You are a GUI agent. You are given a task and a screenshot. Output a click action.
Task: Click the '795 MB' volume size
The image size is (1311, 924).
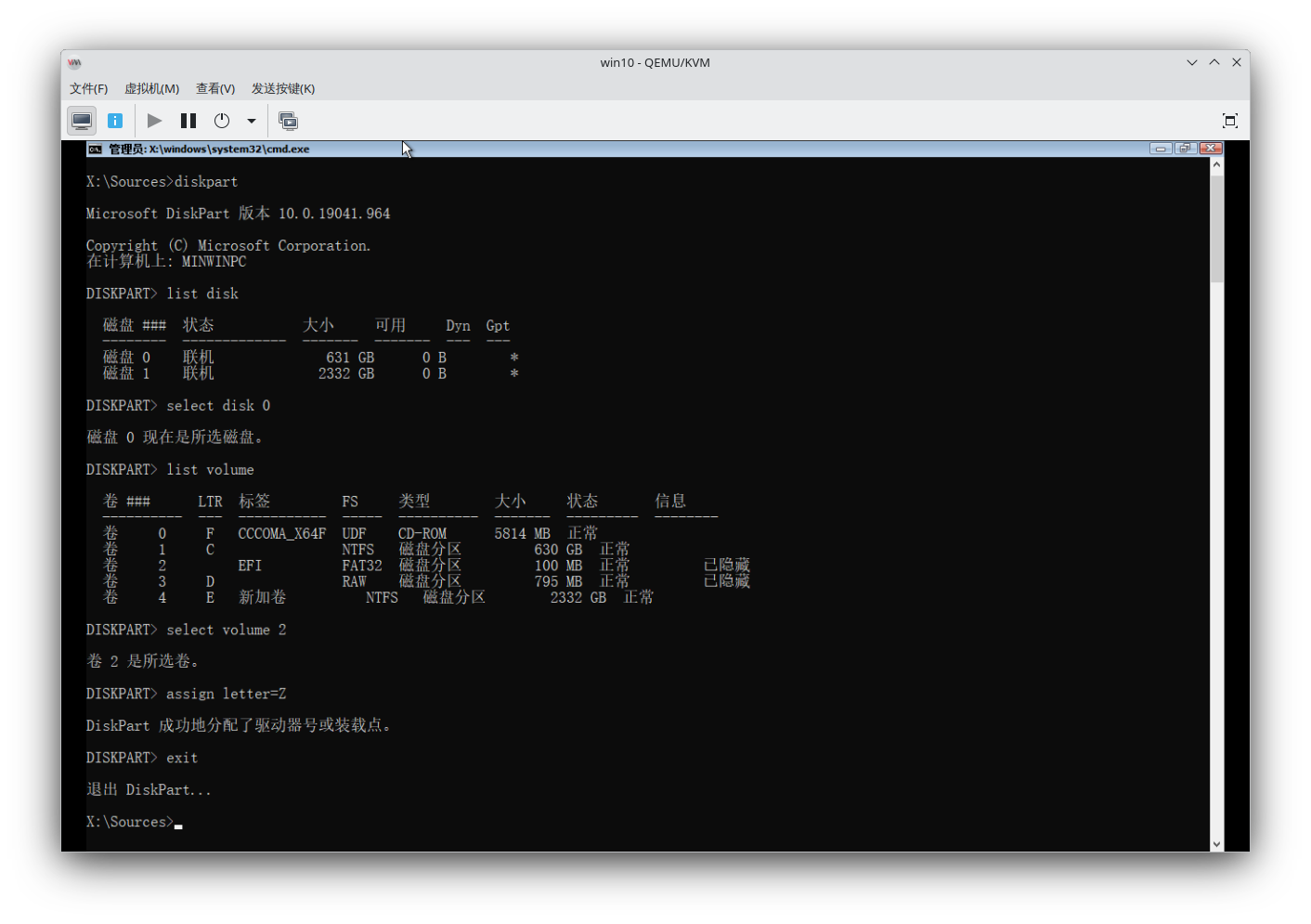[558, 581]
